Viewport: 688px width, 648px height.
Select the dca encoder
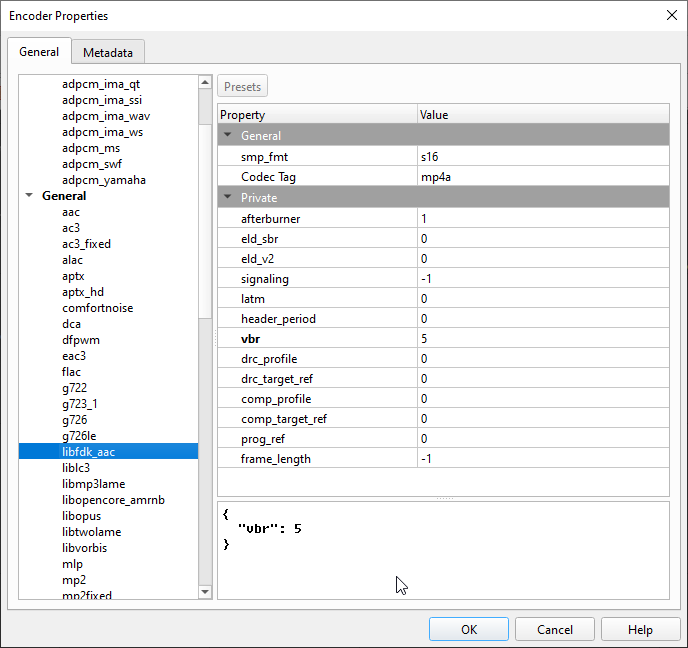(72, 324)
